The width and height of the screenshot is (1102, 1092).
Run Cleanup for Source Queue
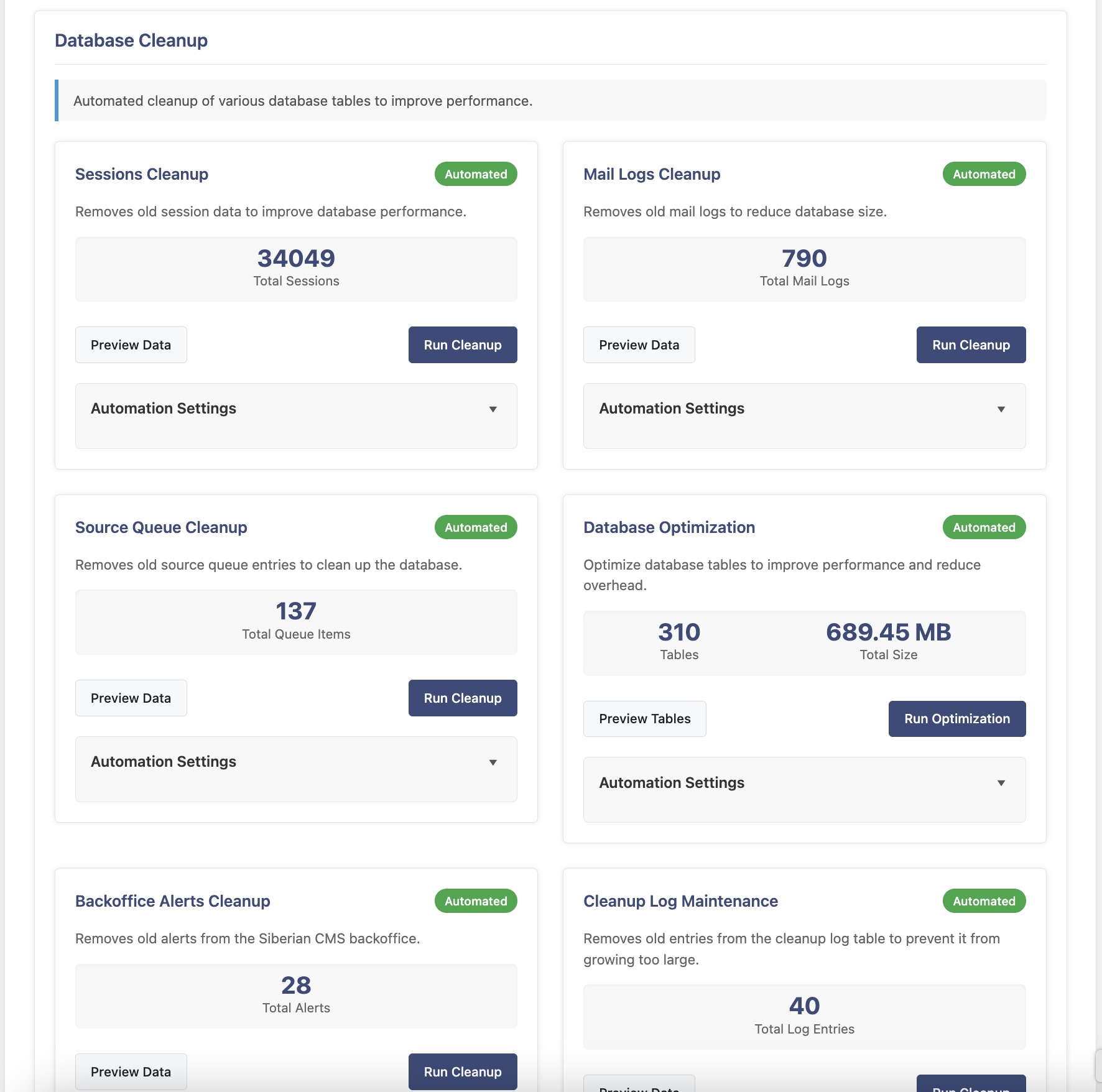coord(463,698)
